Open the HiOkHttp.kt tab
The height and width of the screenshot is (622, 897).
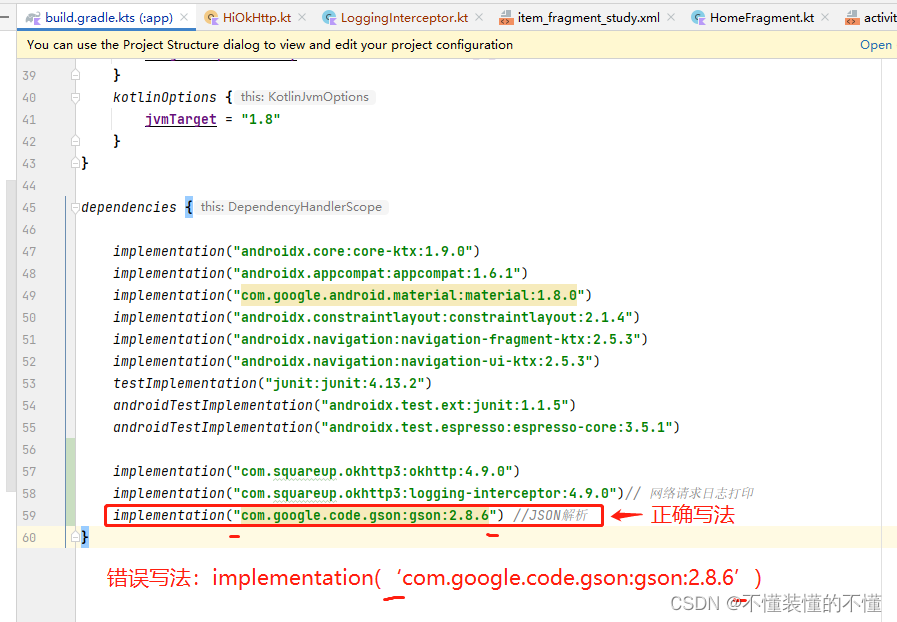click(x=257, y=18)
